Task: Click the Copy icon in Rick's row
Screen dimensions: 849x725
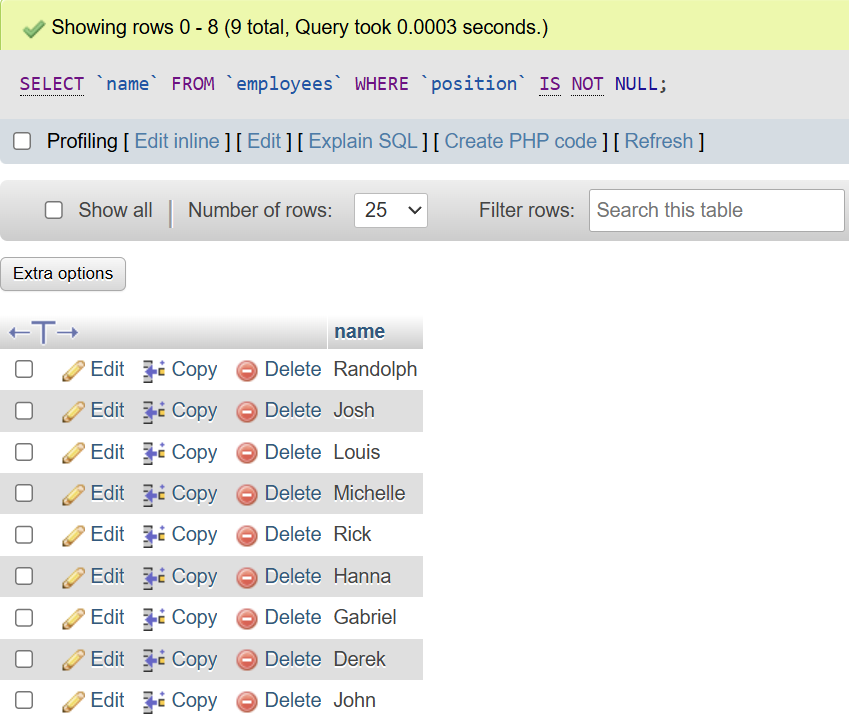Action: 154,535
